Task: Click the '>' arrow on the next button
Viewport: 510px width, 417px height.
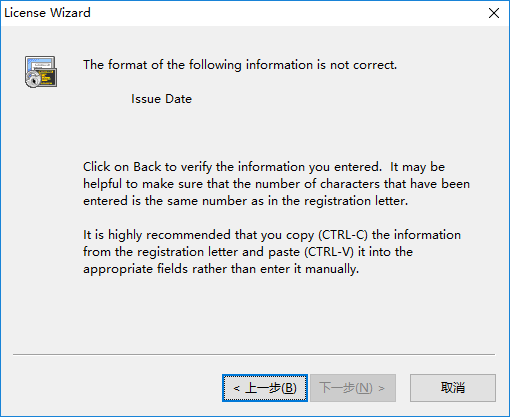Action: point(382,388)
